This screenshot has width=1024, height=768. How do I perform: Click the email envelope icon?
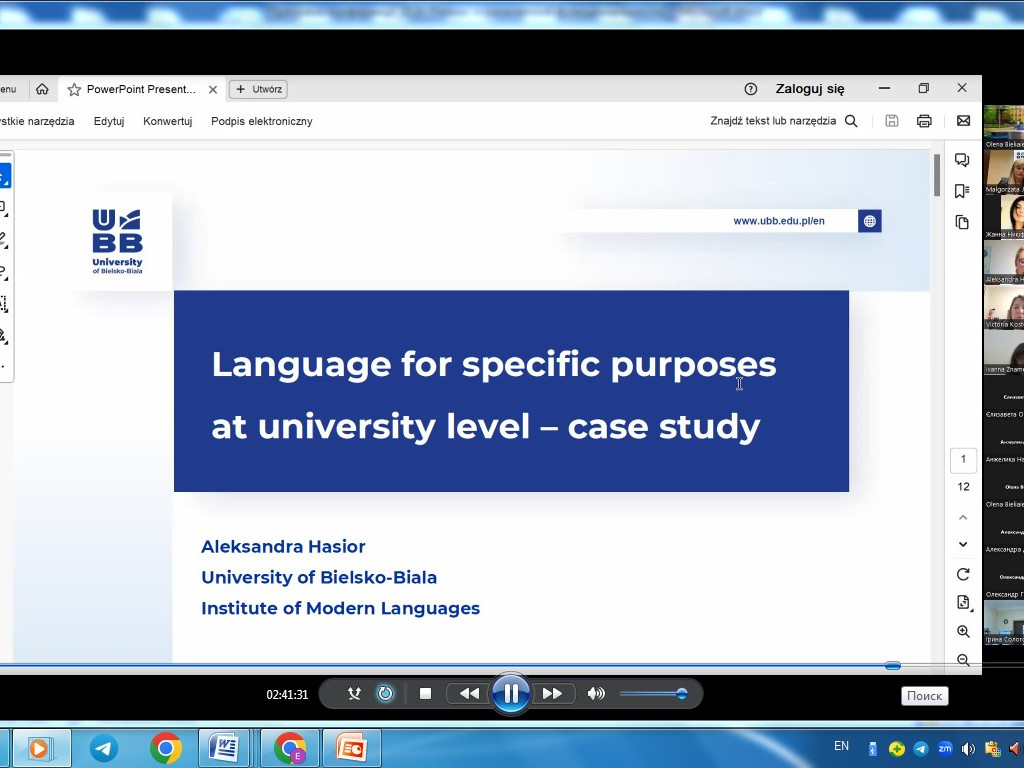[x=963, y=121]
